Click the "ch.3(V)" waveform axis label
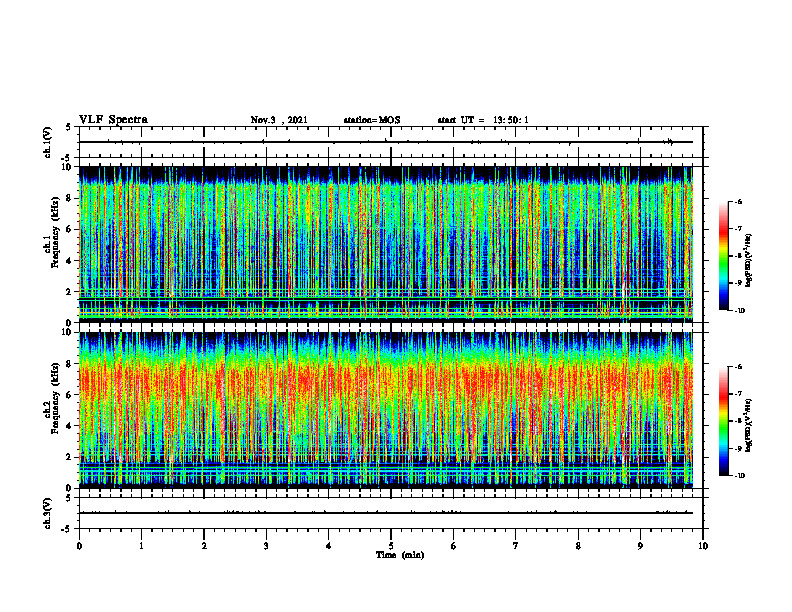Viewport: 792px width, 612px height. pos(47,513)
